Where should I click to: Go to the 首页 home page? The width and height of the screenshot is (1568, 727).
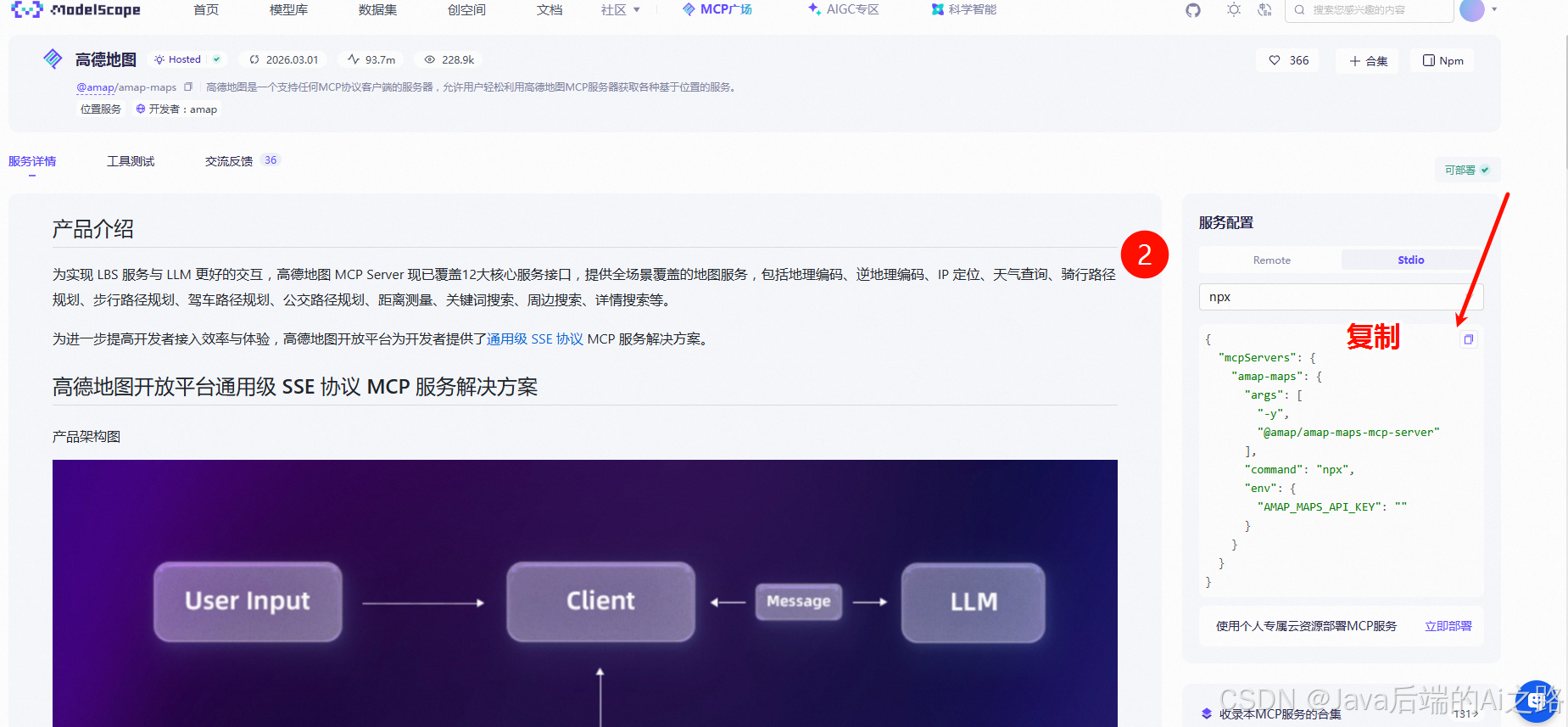point(206,9)
